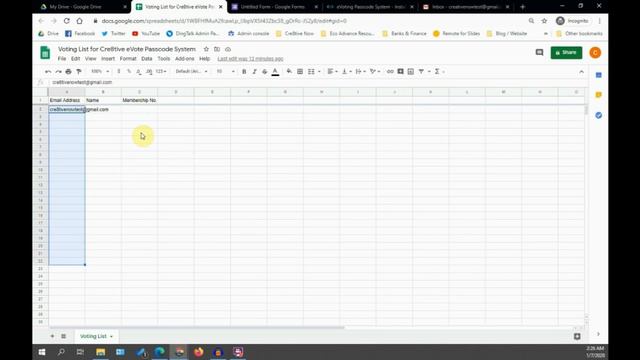Open the text rotation dropdown
Viewport: 640px width, 360px height.
click(375, 71)
